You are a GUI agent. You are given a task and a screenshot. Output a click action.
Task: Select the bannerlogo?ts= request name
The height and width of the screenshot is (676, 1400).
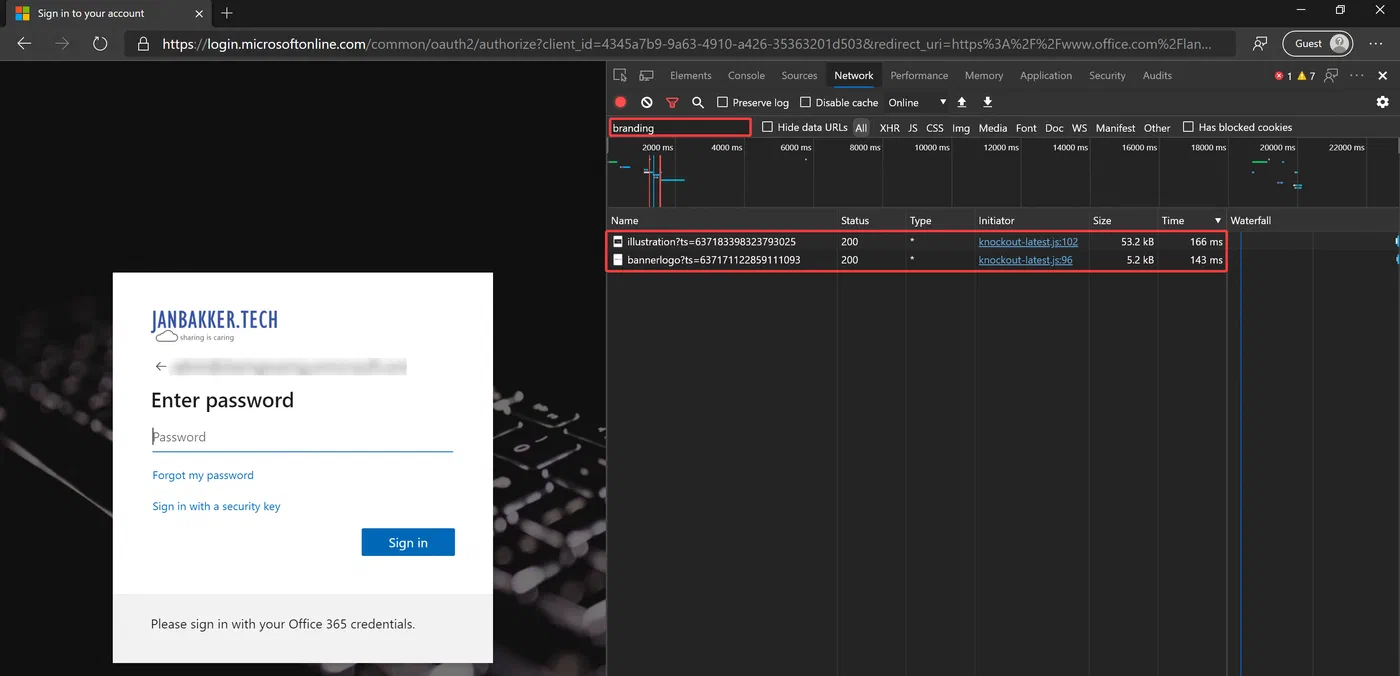pyautogui.click(x=713, y=260)
